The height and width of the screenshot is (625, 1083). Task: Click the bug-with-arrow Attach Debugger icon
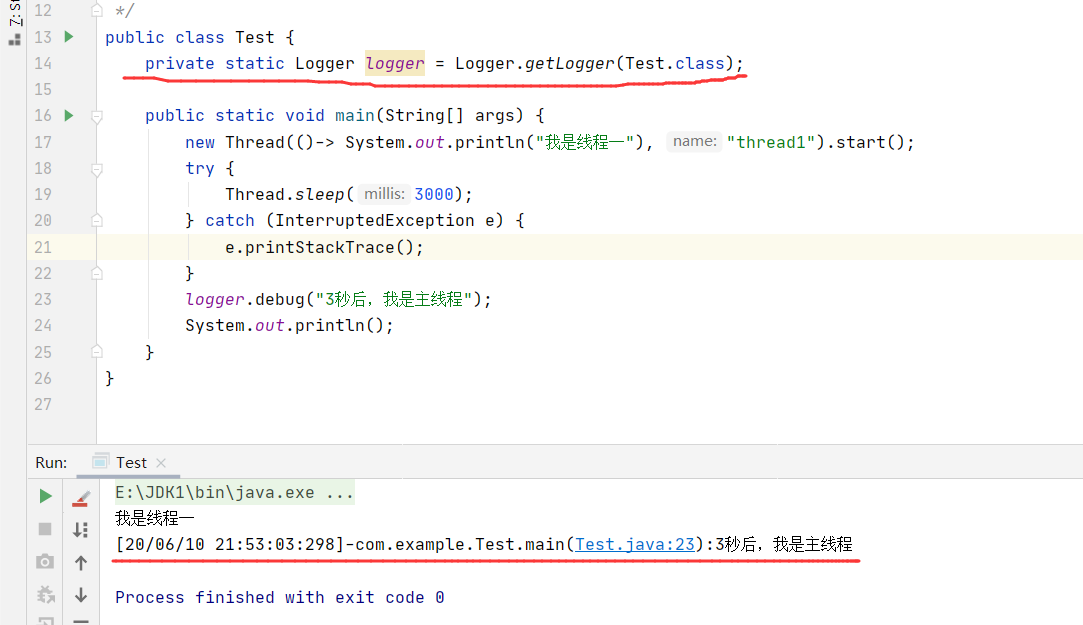pyautogui.click(x=46, y=594)
